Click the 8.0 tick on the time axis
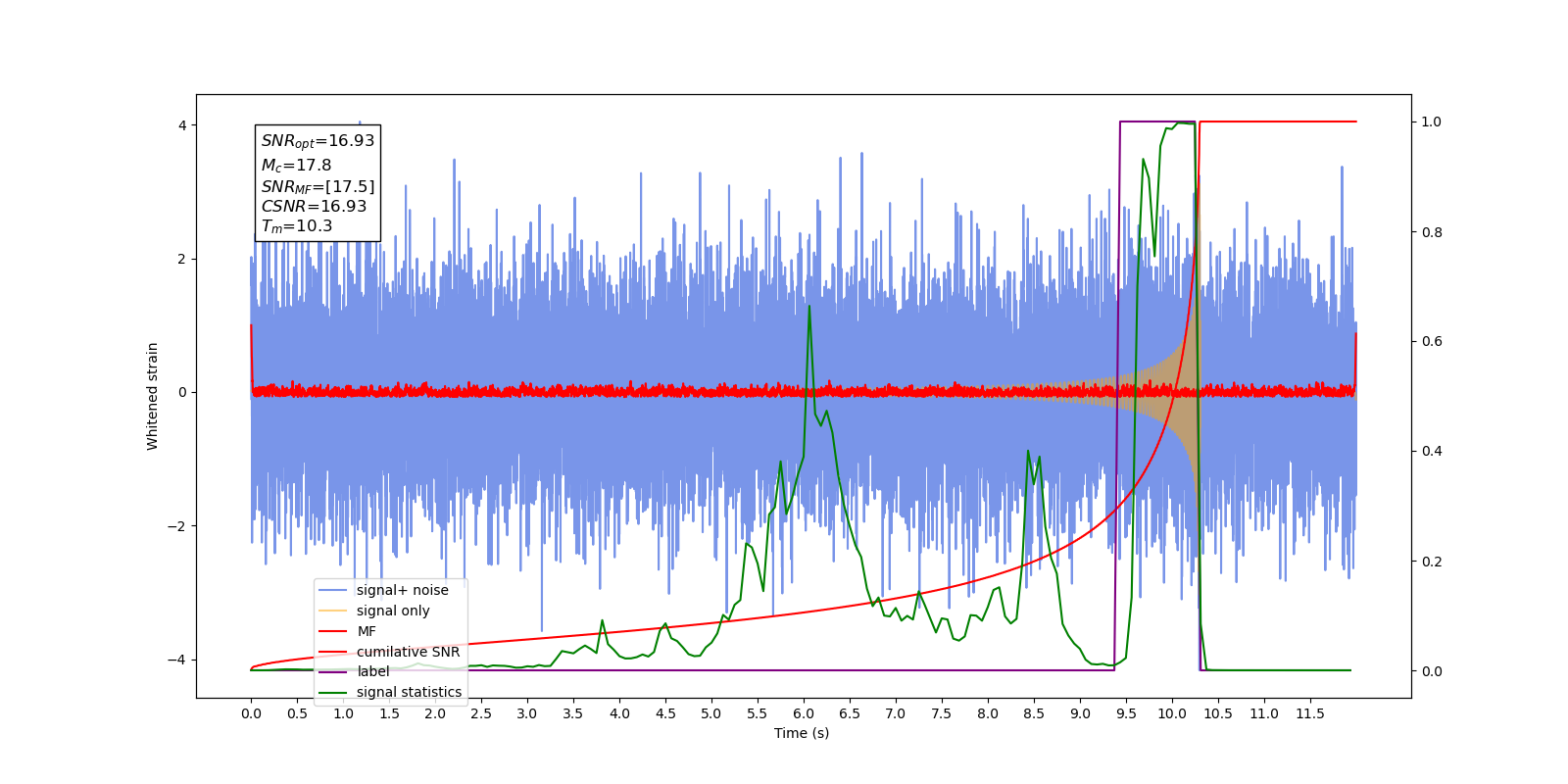Viewport: 1568px width, 784px height. click(988, 713)
